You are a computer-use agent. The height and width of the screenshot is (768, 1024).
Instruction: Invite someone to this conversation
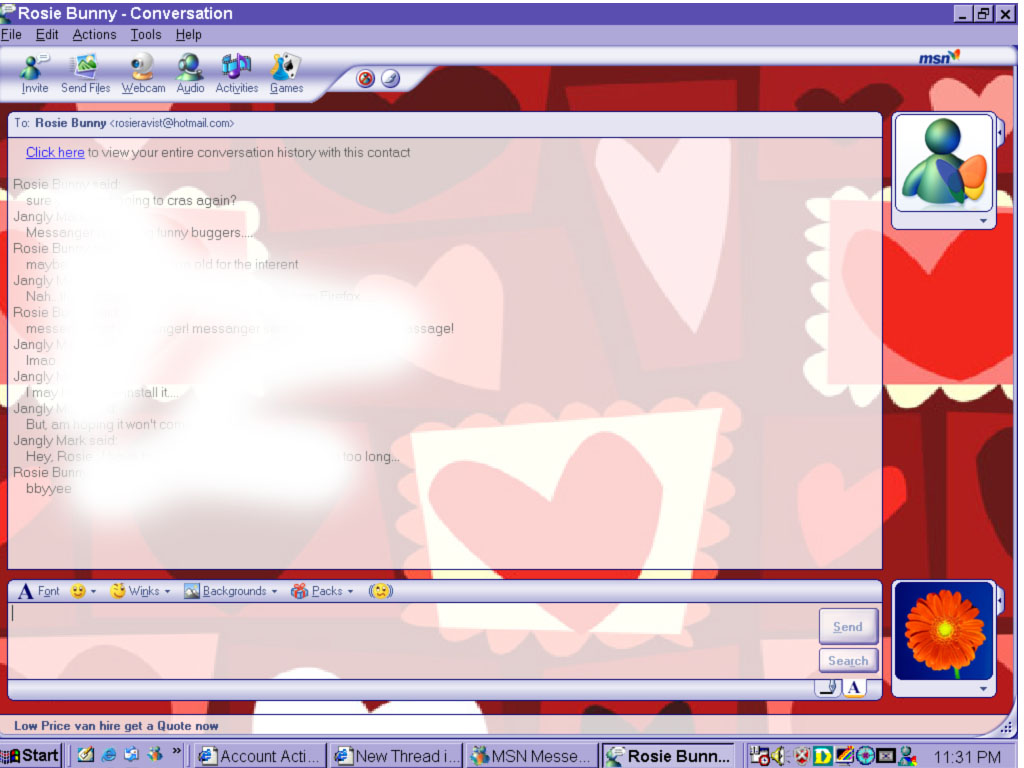(x=34, y=74)
